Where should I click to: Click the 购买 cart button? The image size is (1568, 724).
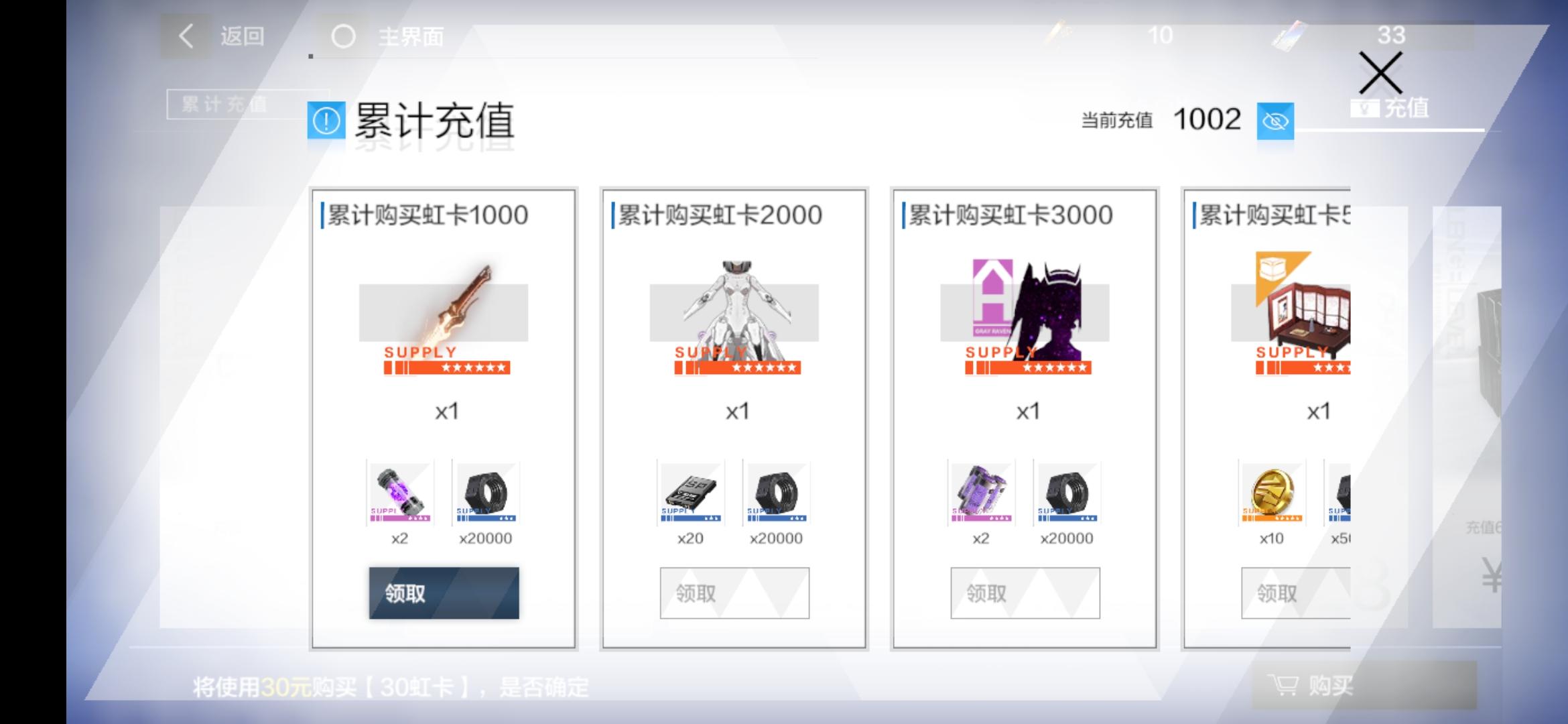tap(1364, 685)
